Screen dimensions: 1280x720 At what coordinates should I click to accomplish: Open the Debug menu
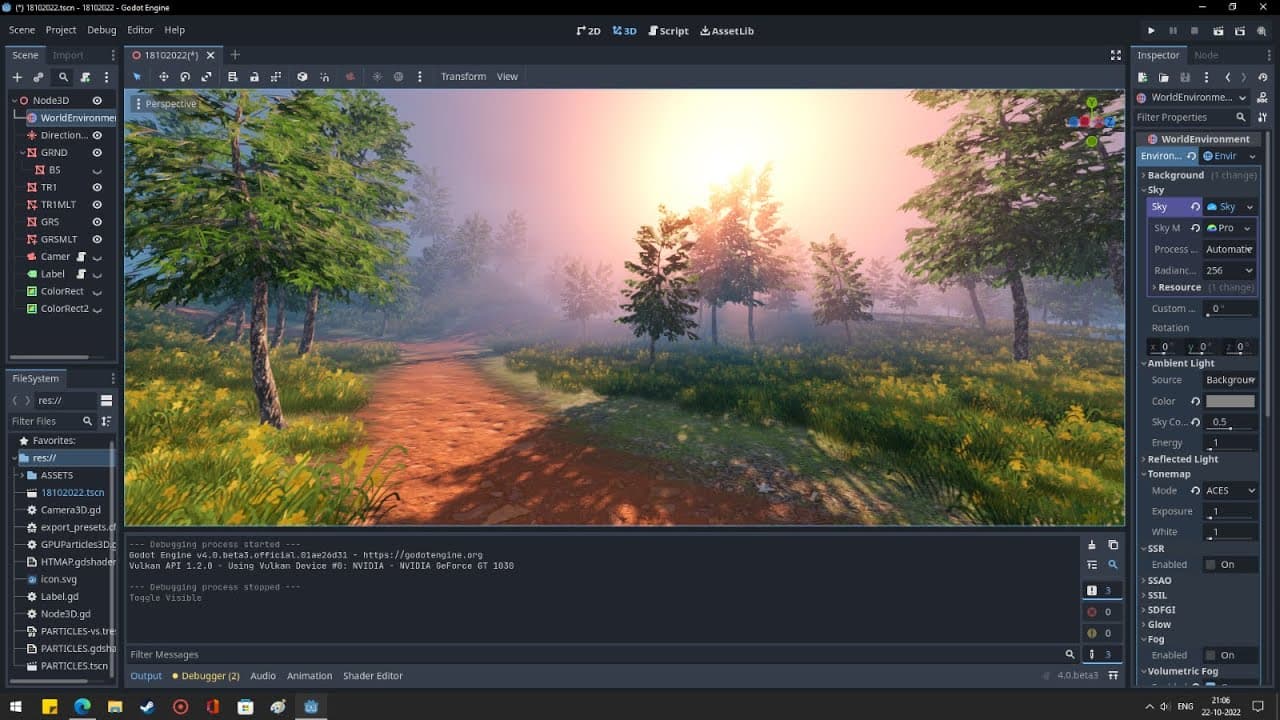coord(101,30)
